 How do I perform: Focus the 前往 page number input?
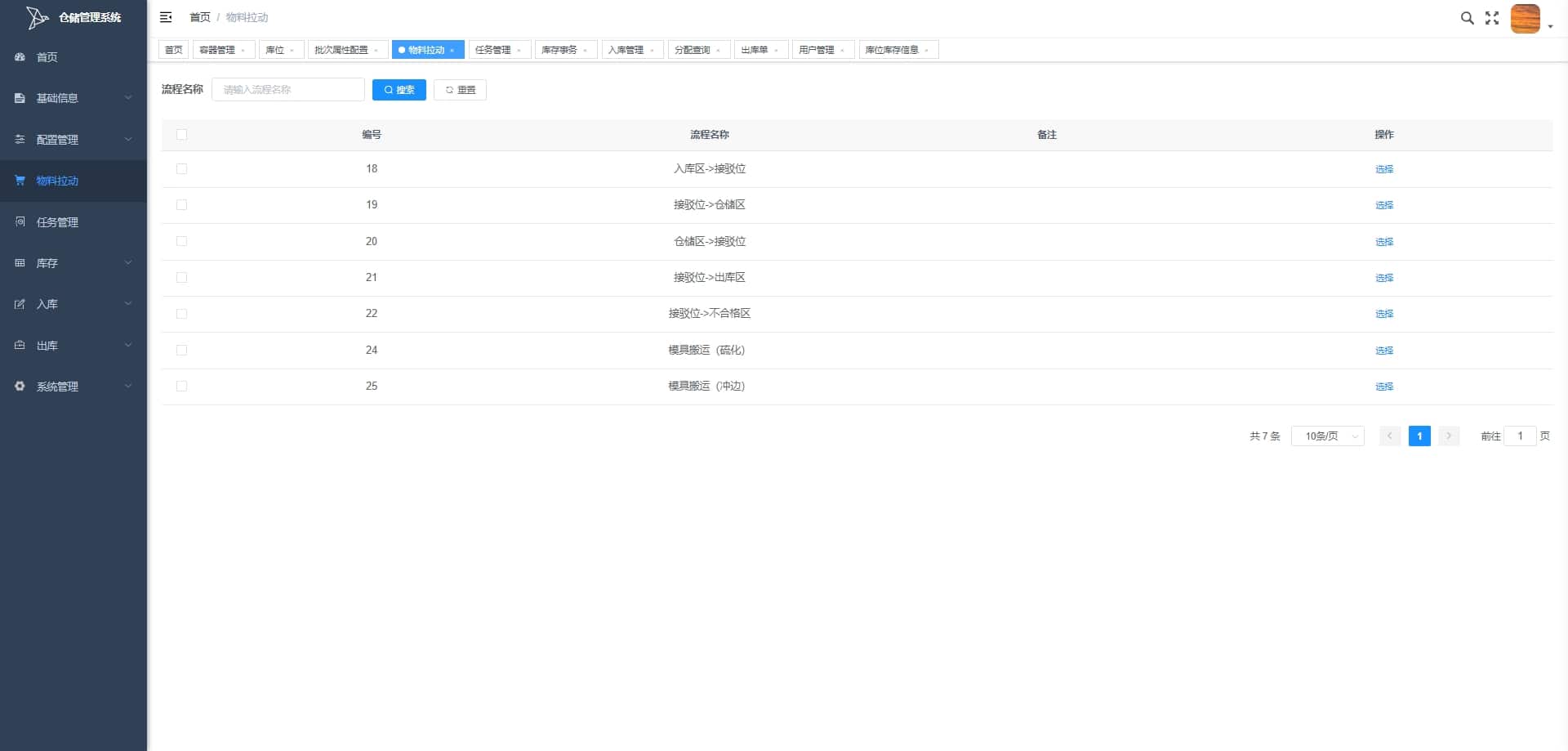[1520, 436]
